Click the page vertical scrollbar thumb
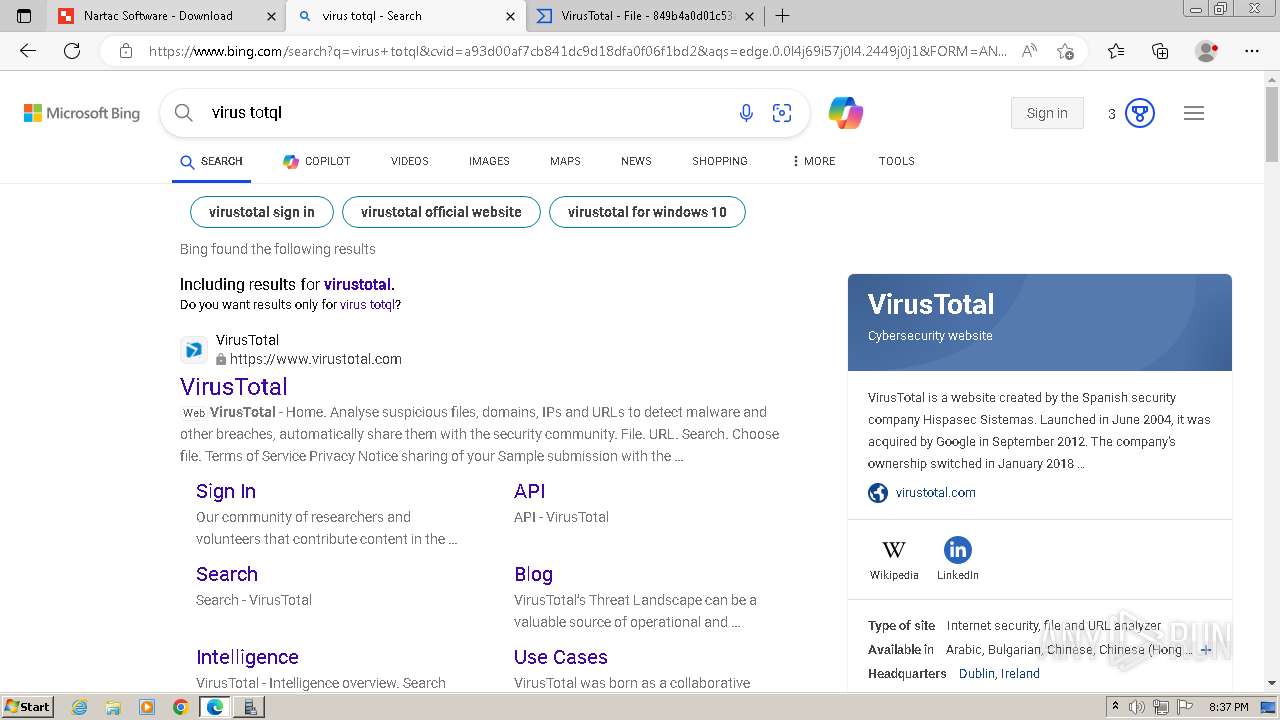 (x=1272, y=125)
